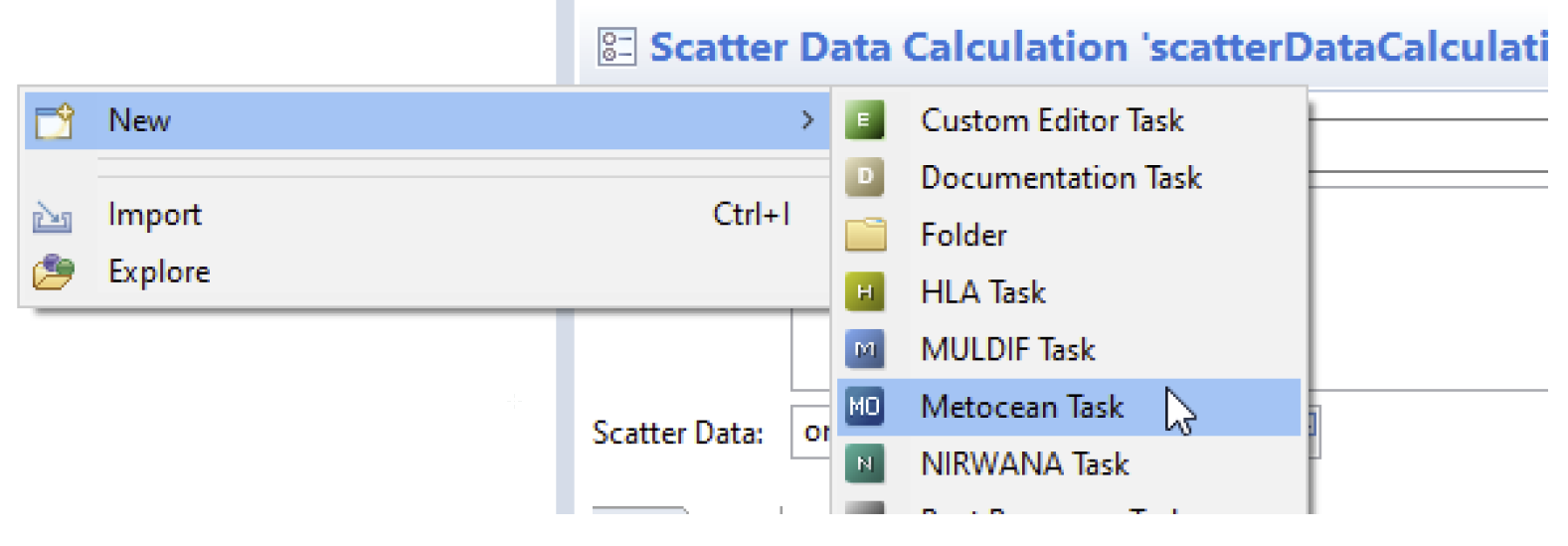Click the blue M MULDIF icon

864,350
